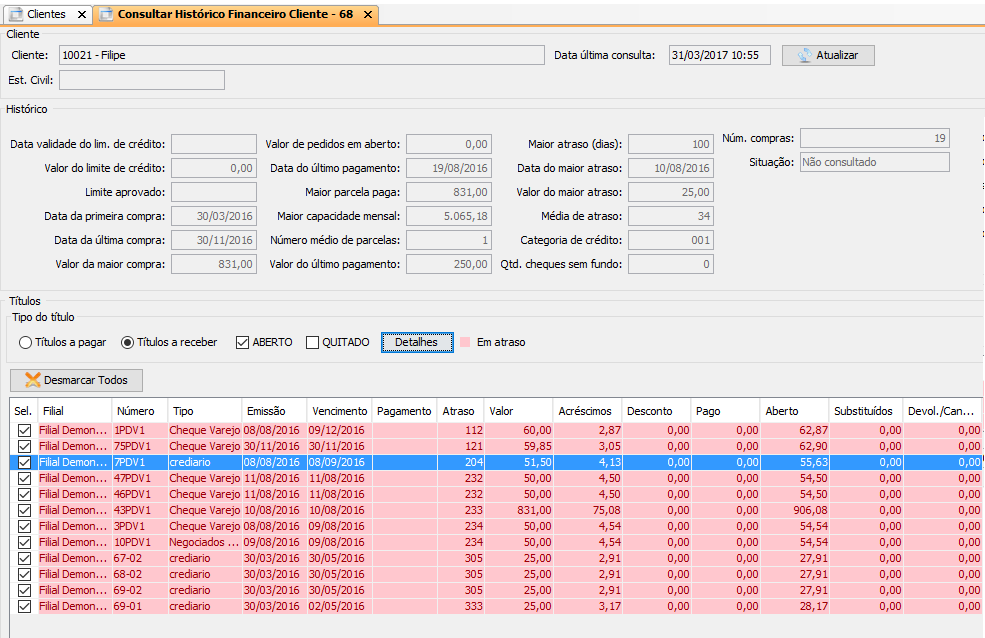Select Títulos a pagar radio option
Image resolution: width=985 pixels, height=638 pixels.
(26, 342)
